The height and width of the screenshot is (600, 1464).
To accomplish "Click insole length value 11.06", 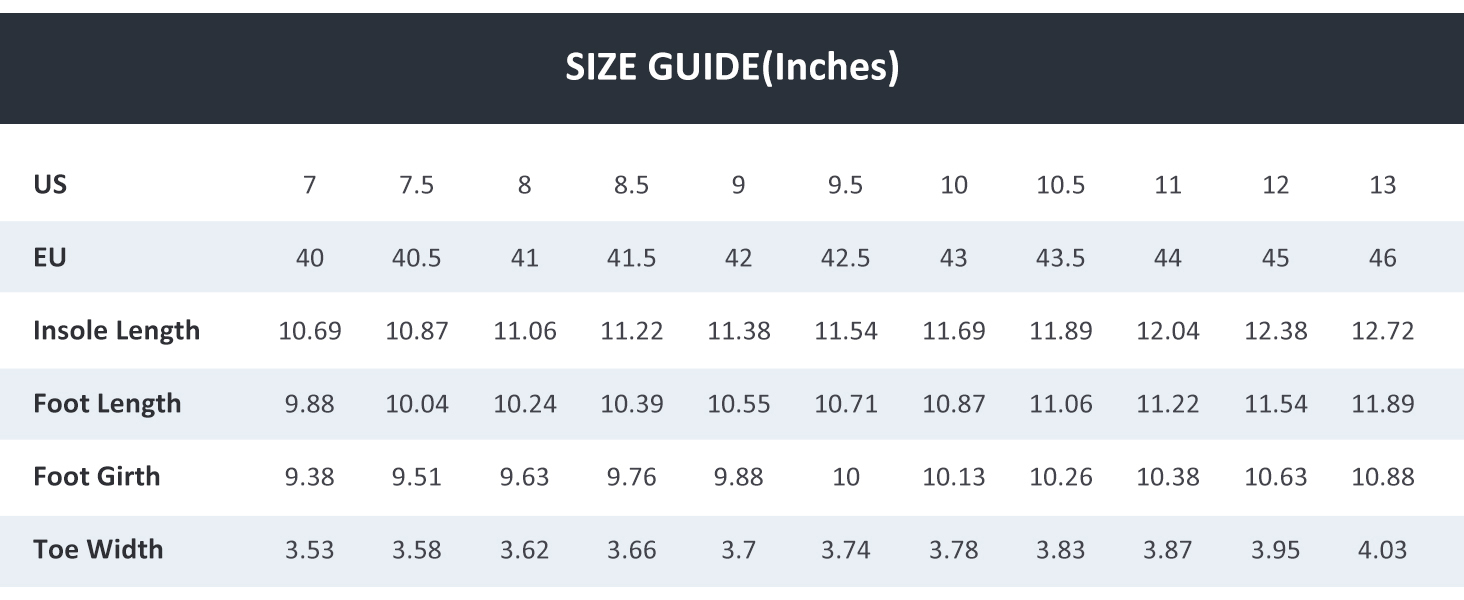I will 525,331.
